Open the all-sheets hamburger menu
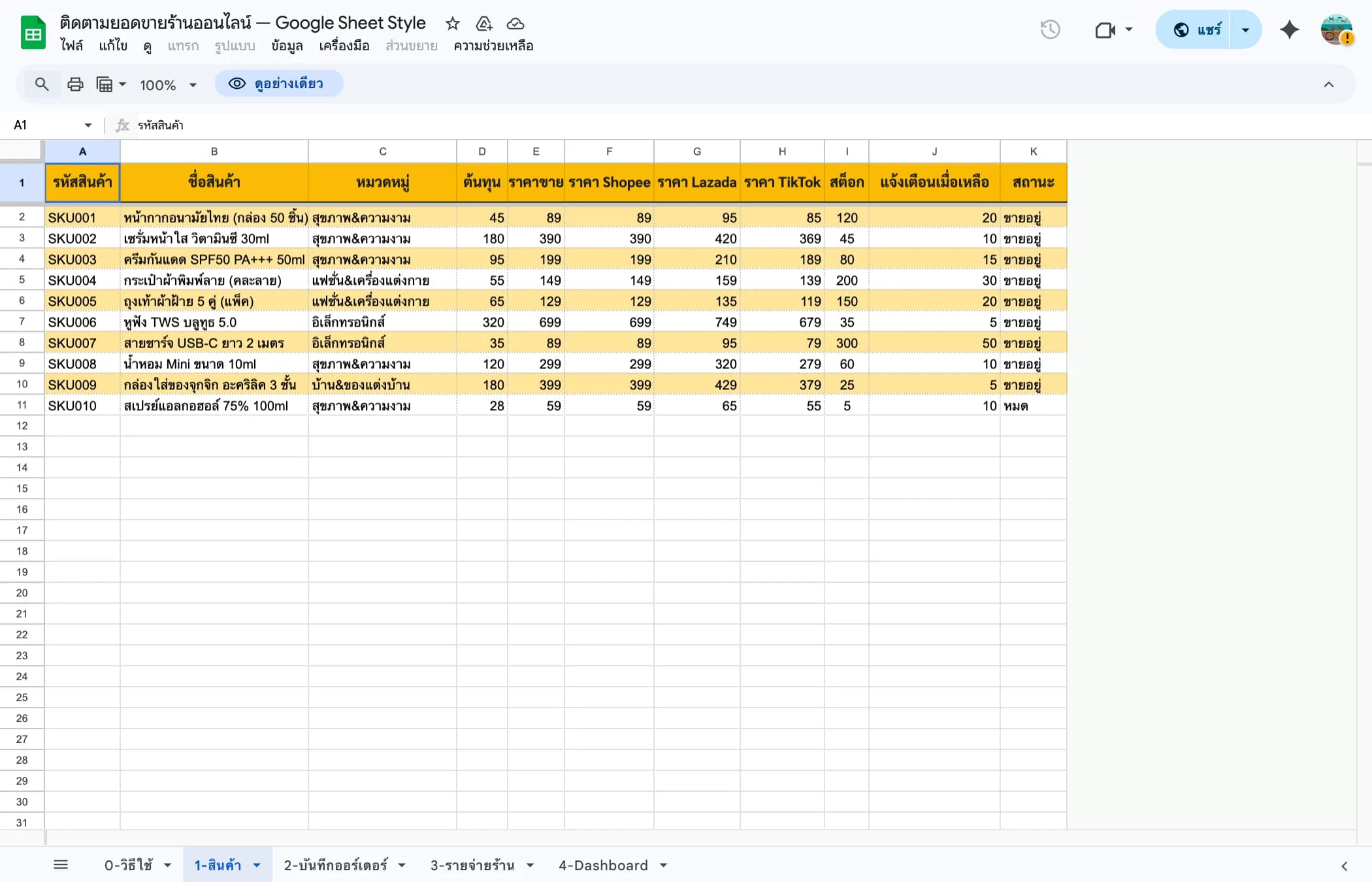Screen dimensions: 1372x882 pyautogui.click(x=61, y=864)
